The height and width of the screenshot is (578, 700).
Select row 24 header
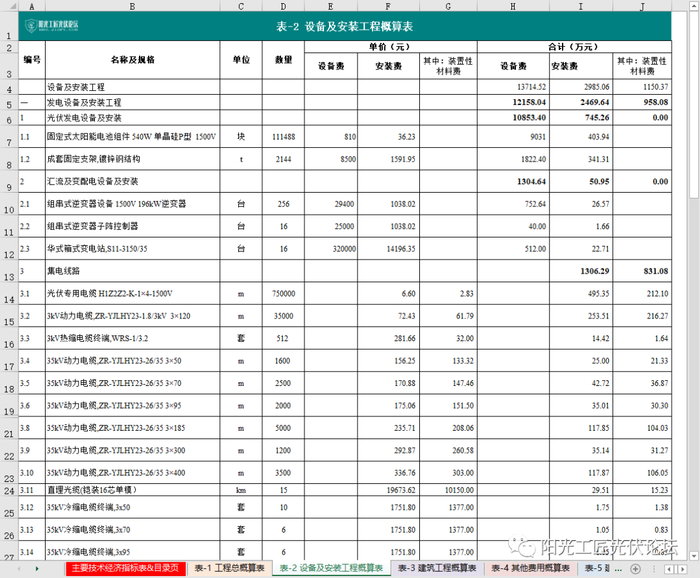[x=9, y=490]
